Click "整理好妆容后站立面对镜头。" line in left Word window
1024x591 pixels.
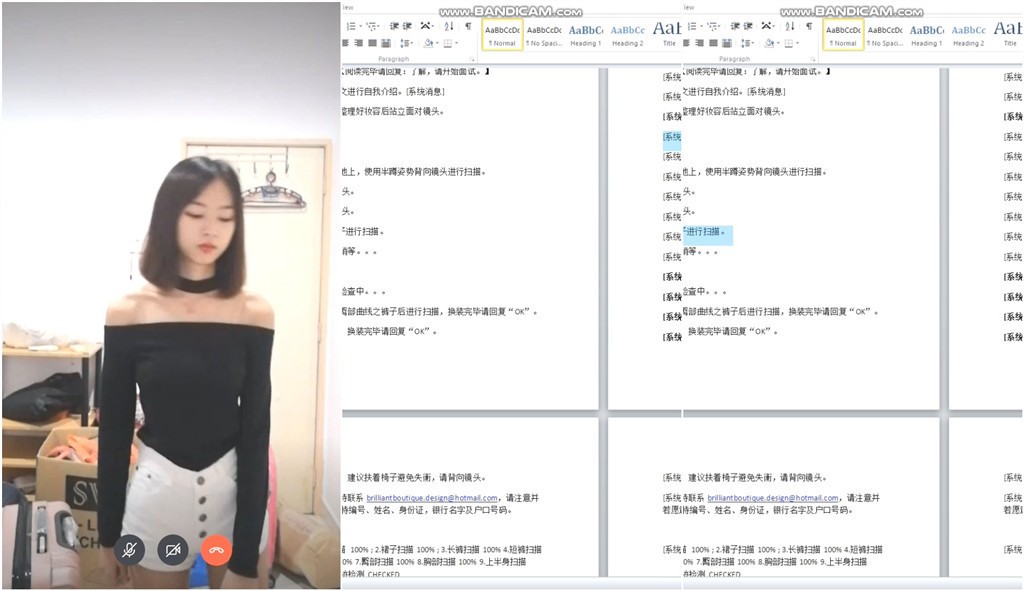[x=392, y=112]
